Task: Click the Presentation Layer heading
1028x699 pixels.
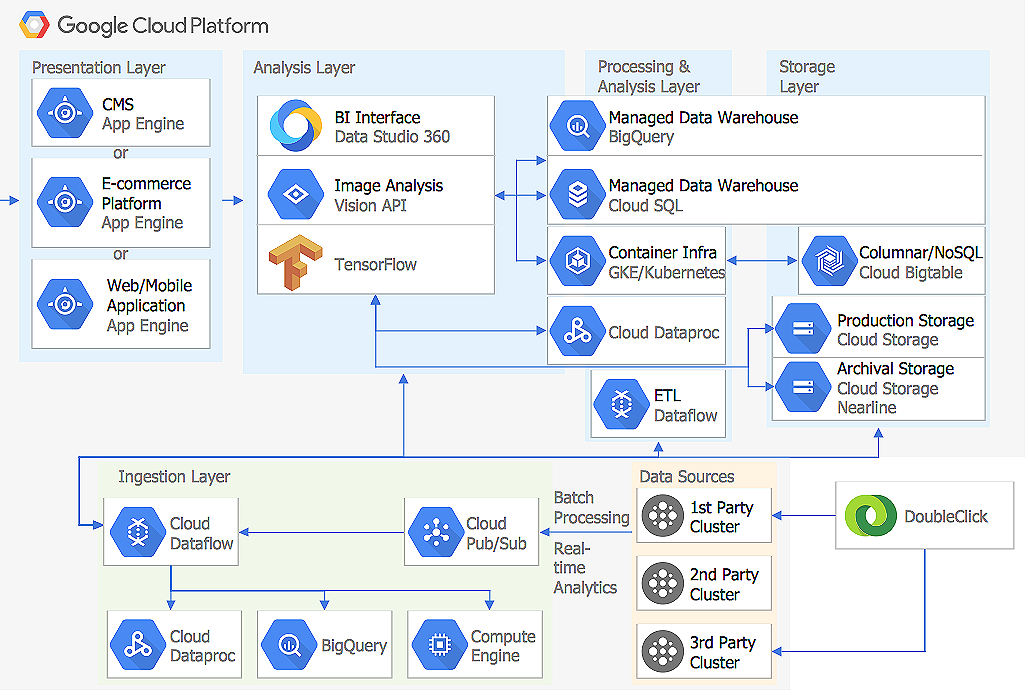Action: pos(99,68)
